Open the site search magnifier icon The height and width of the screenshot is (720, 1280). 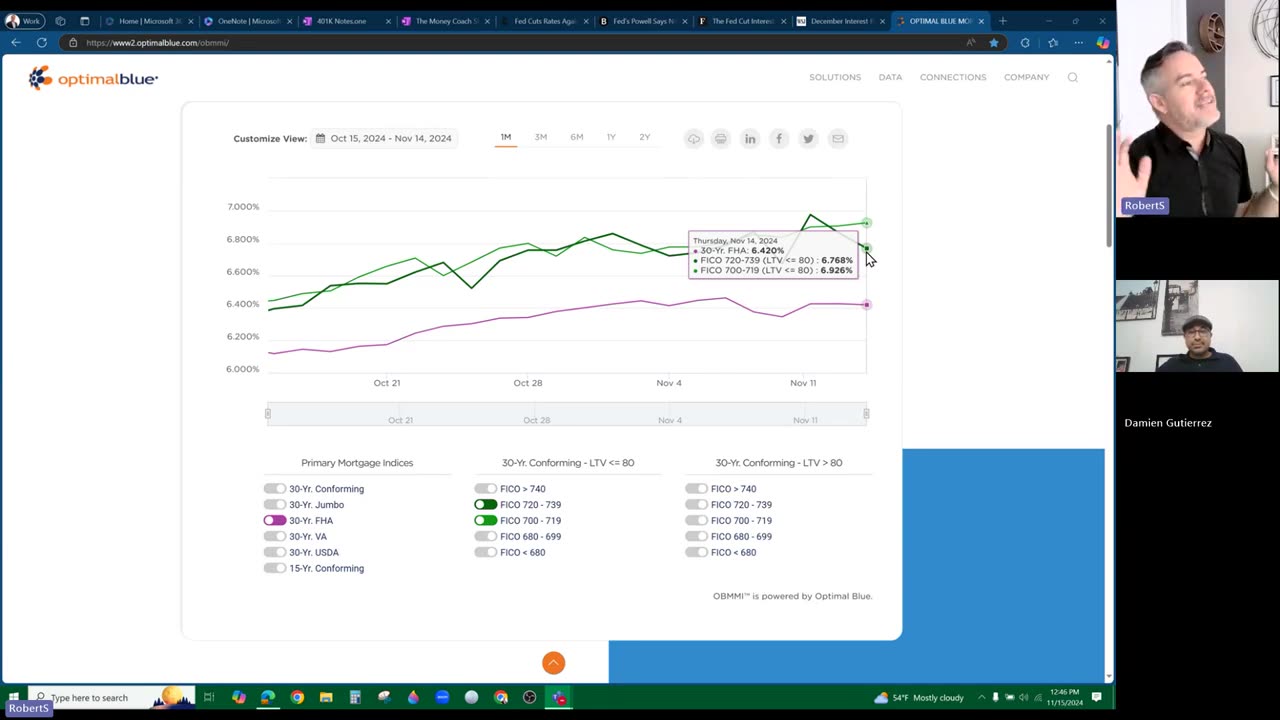tap(1072, 77)
